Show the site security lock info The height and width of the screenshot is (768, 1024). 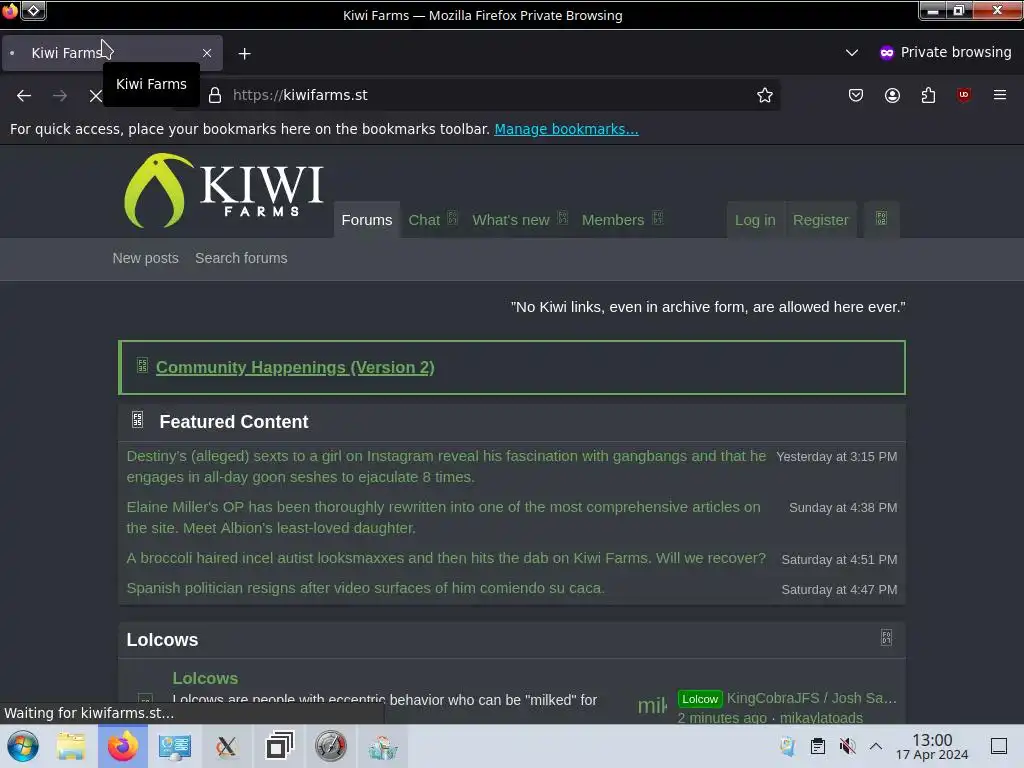[215, 95]
